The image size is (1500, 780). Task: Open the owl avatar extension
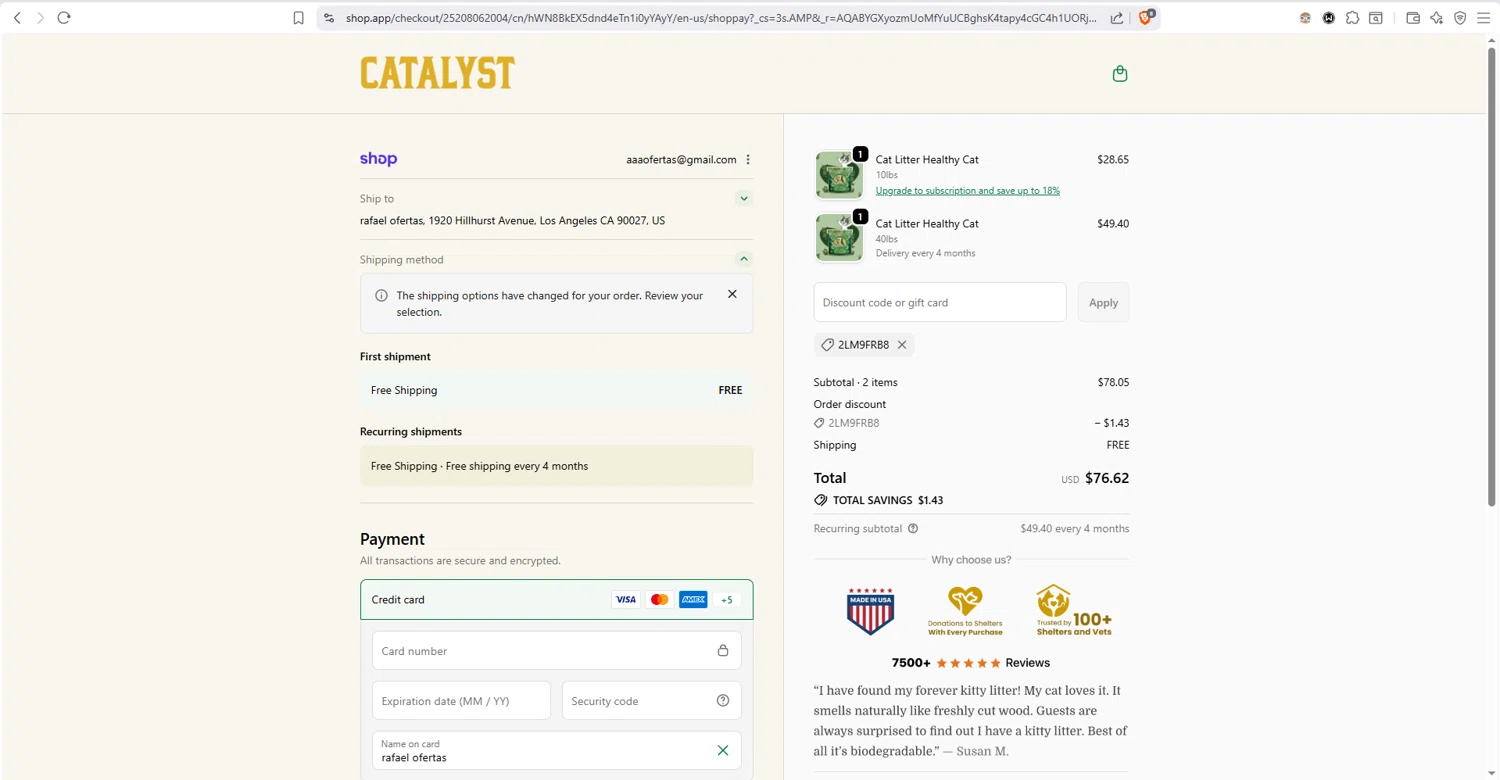tap(1305, 18)
